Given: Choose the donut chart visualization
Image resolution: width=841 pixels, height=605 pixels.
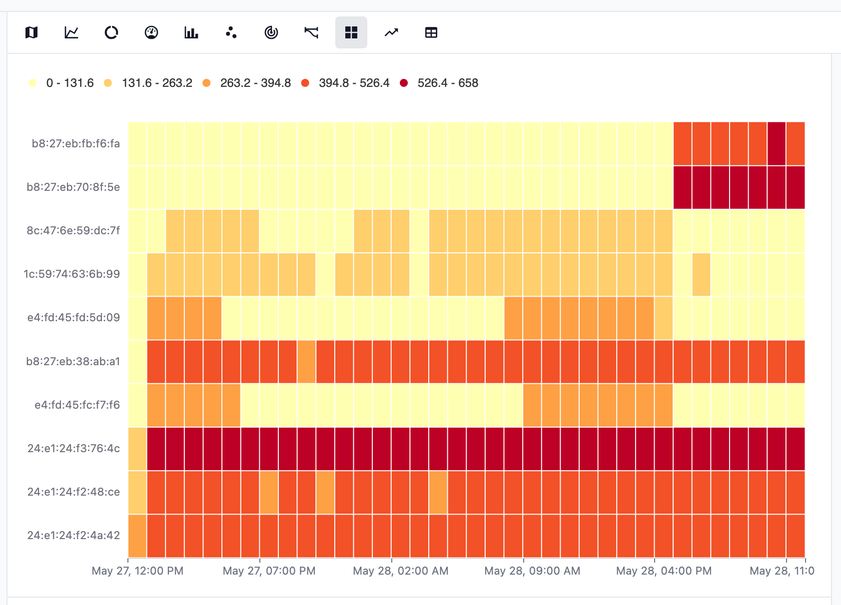Looking at the screenshot, I should 111,33.
